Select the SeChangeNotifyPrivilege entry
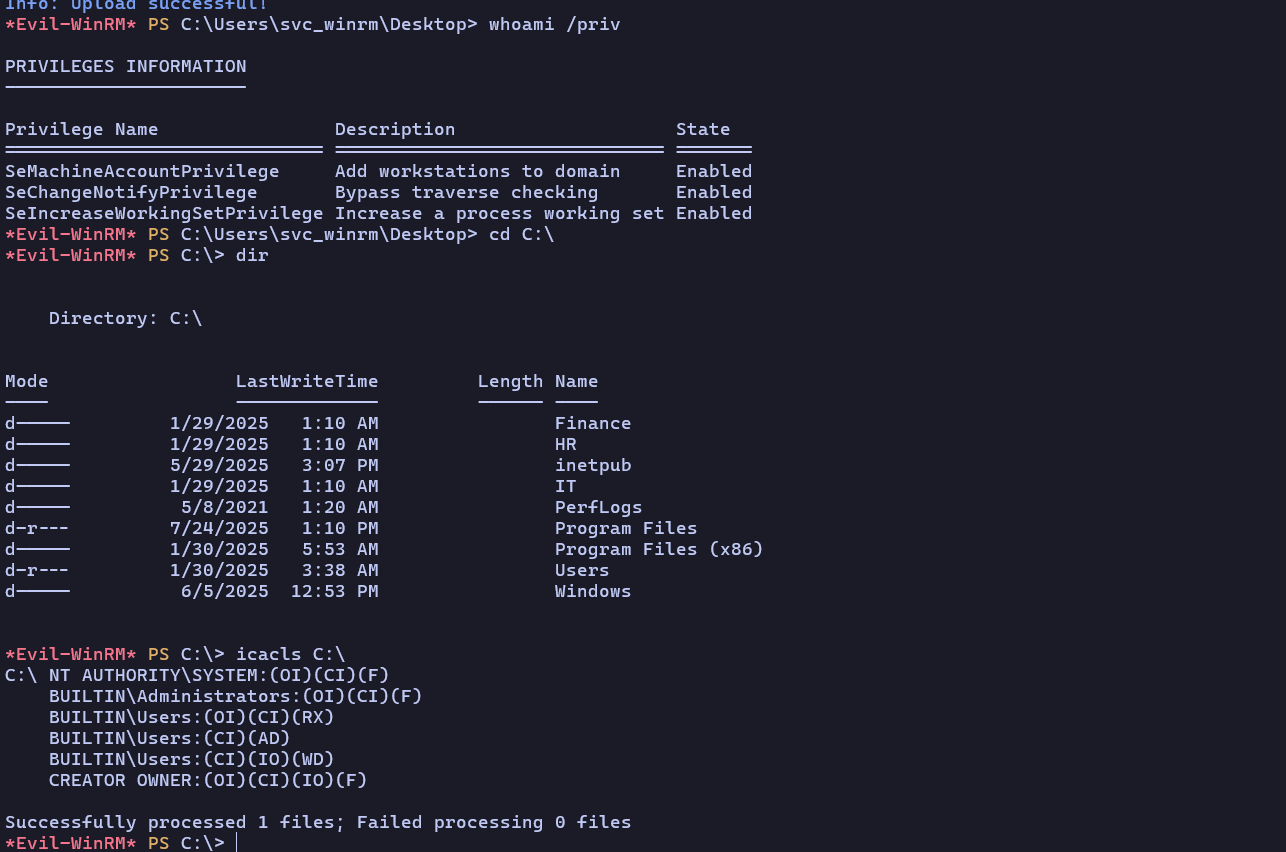 coord(131,192)
